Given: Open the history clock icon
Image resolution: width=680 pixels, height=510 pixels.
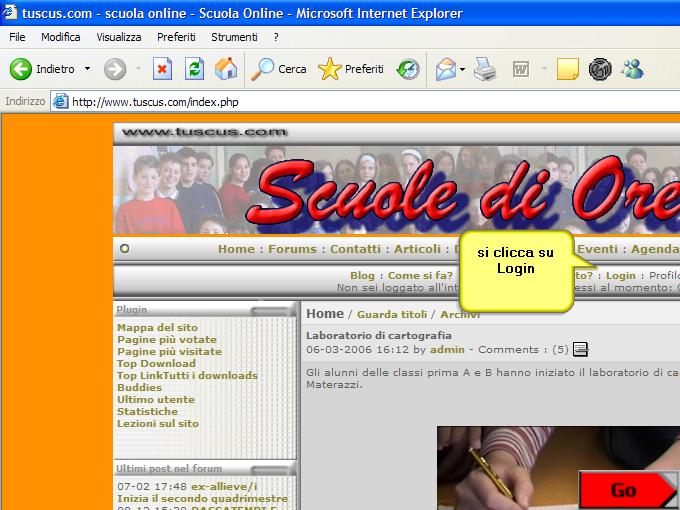Looking at the screenshot, I should [x=408, y=69].
